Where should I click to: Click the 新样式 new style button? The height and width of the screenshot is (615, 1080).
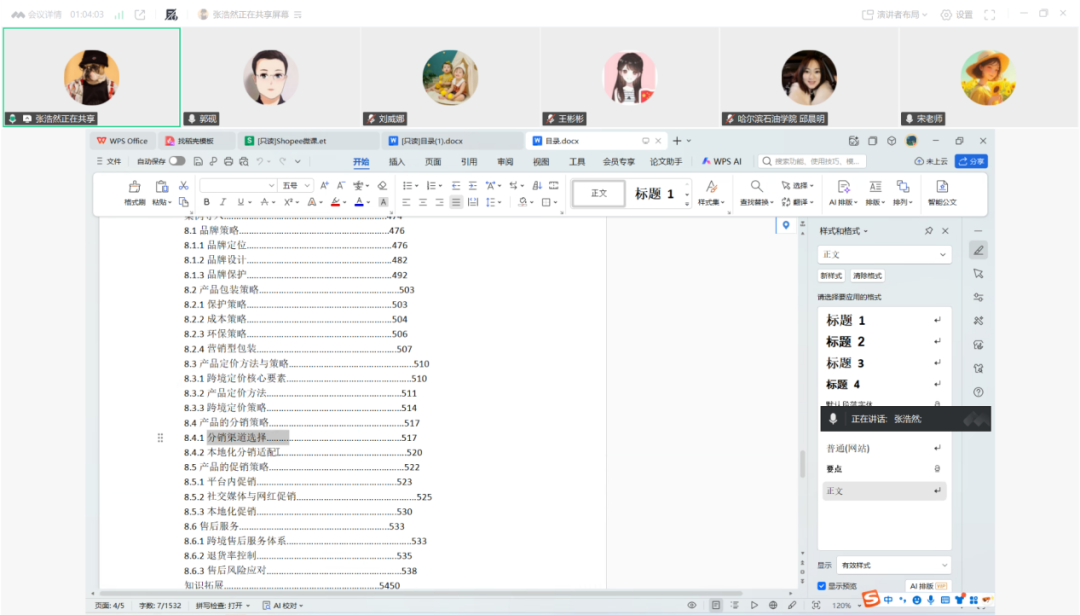pos(831,276)
